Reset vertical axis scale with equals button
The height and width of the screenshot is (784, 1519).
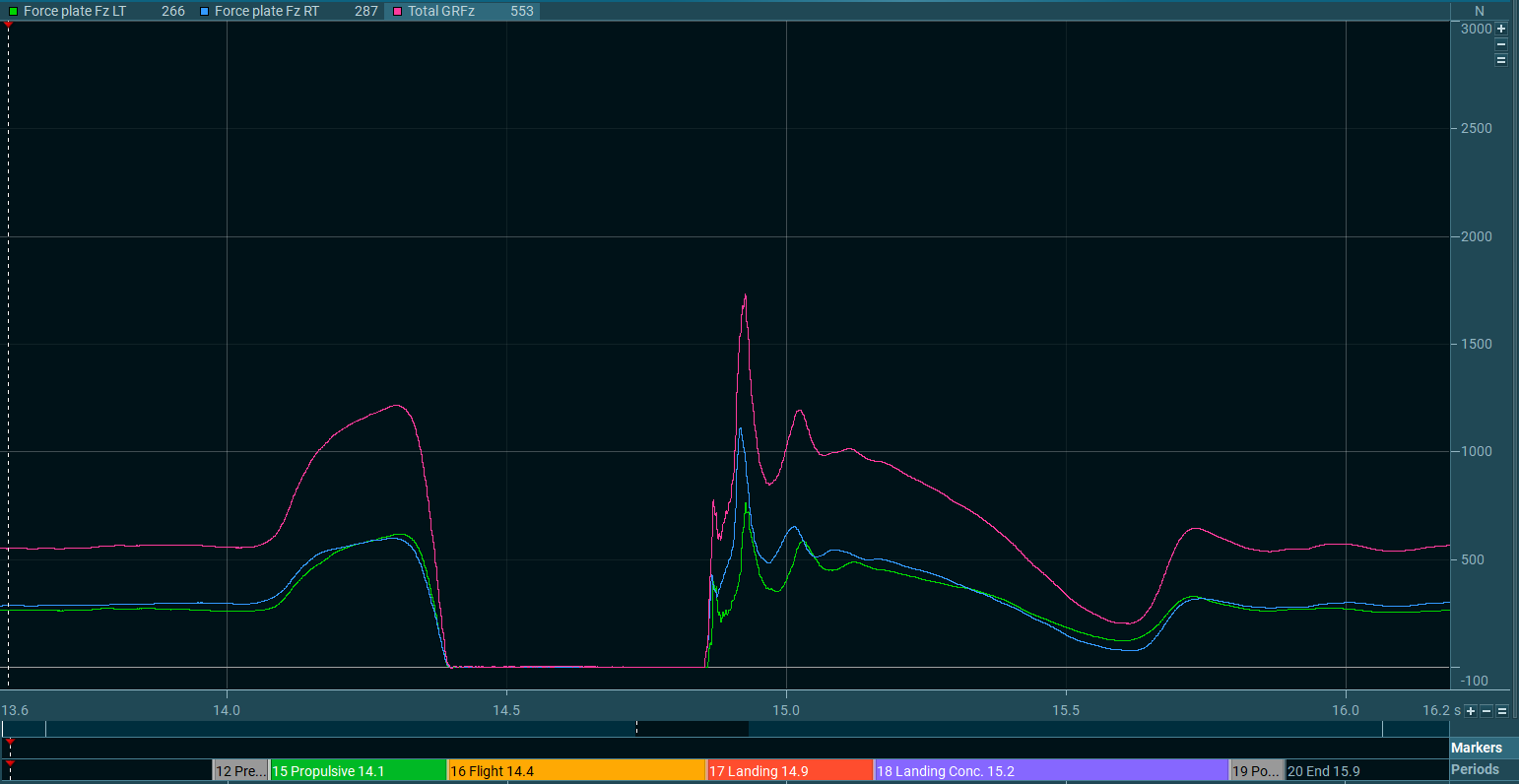[1501, 60]
